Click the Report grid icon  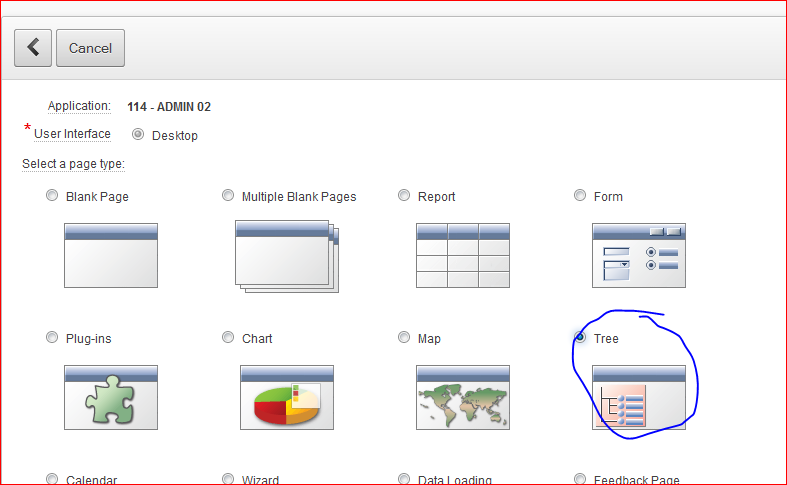click(463, 256)
